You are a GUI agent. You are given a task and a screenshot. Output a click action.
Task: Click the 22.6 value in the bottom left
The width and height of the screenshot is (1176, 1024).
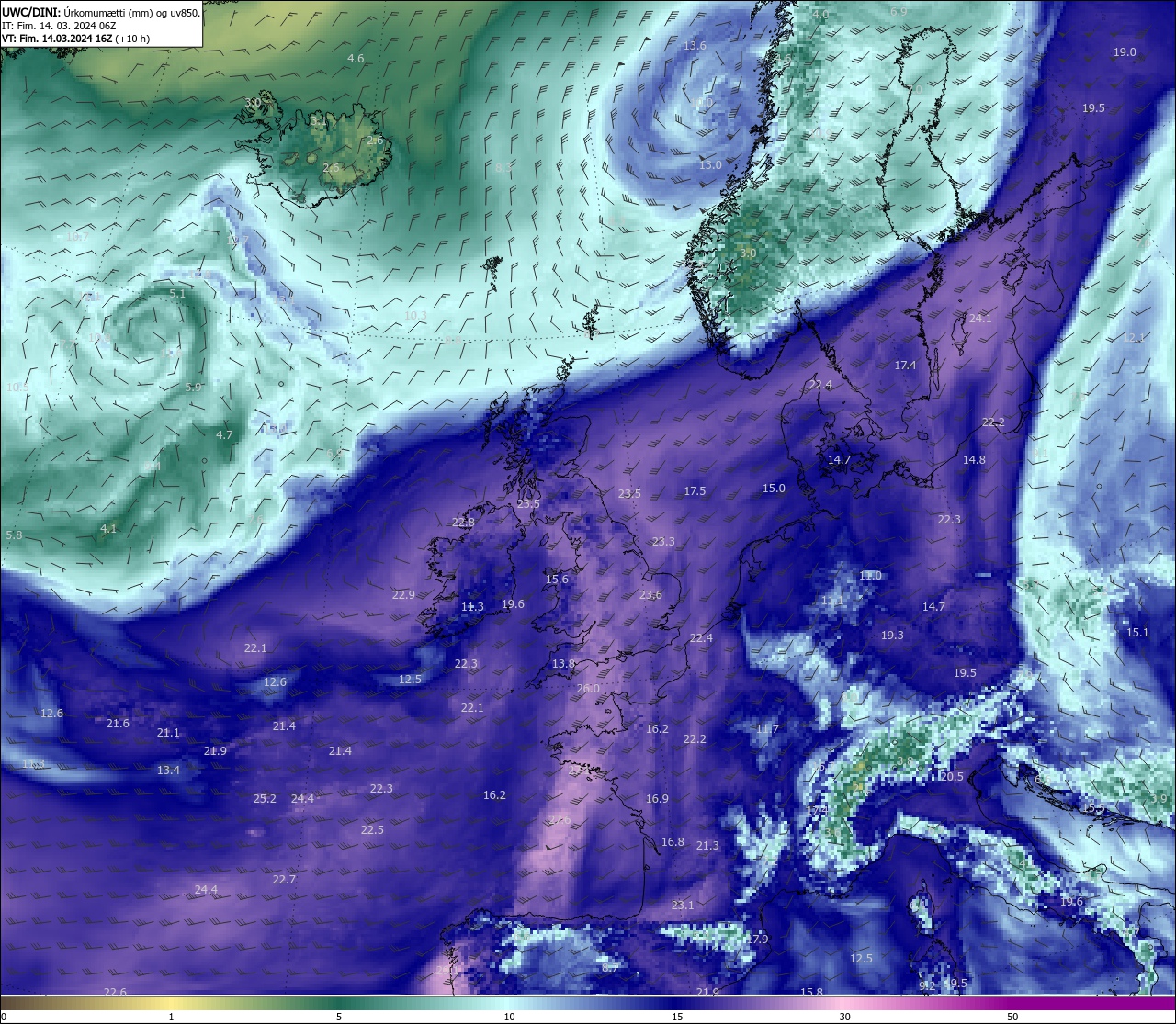coord(115,991)
